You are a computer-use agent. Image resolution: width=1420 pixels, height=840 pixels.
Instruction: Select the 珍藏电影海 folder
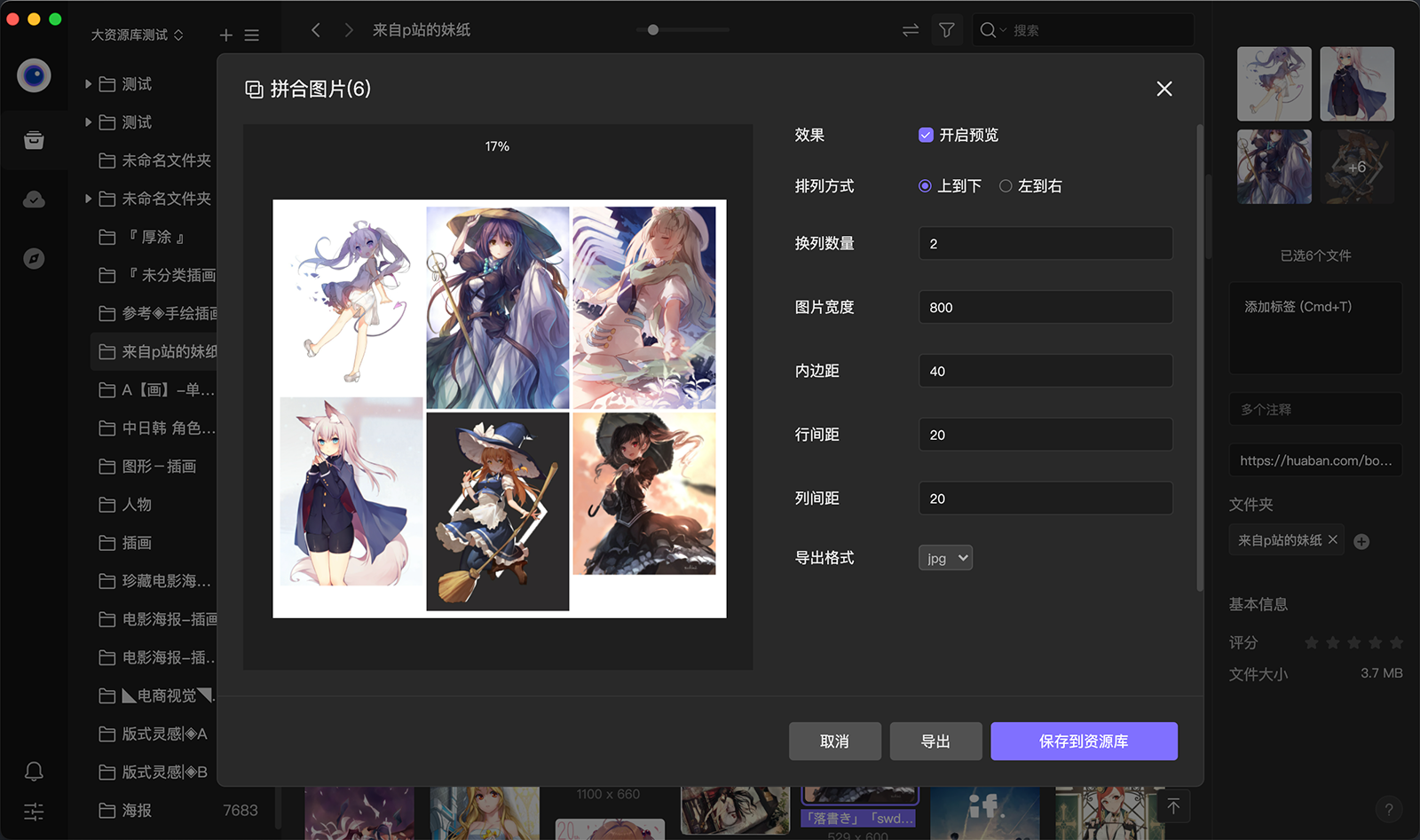click(154, 581)
